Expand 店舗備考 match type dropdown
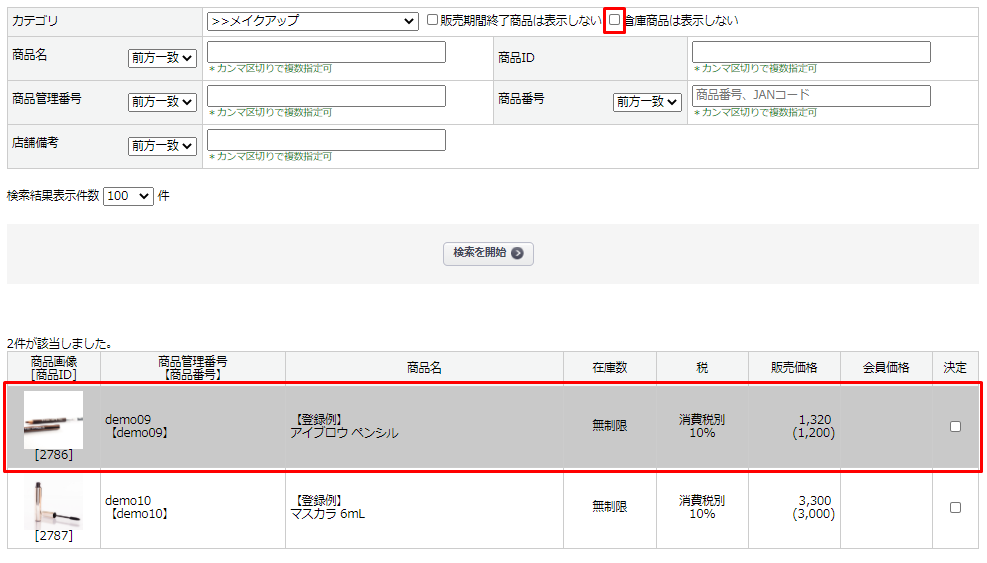Viewport: 987px width, 563px height. 162,146
